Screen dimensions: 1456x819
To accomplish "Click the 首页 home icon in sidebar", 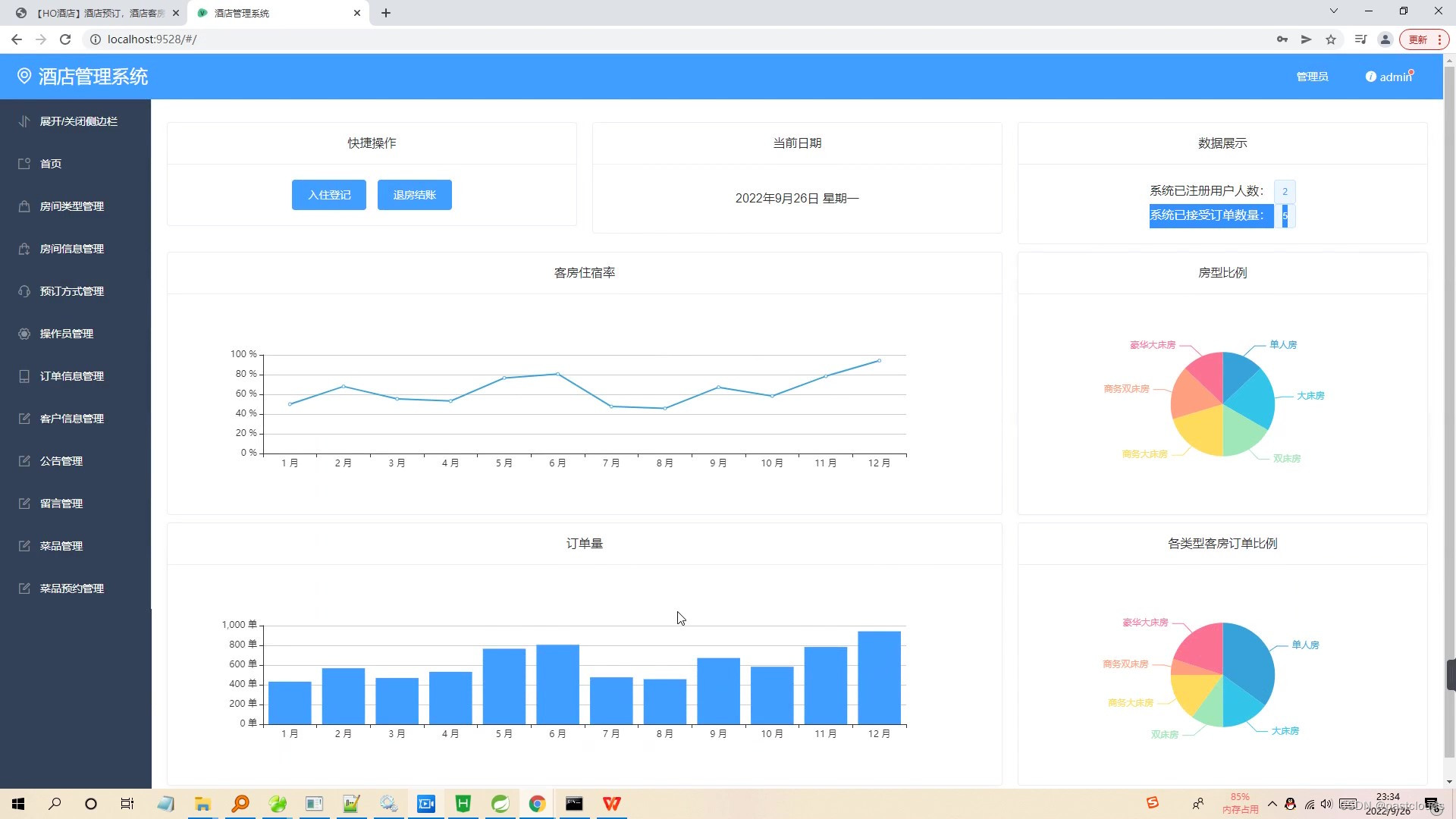I will [x=24, y=164].
